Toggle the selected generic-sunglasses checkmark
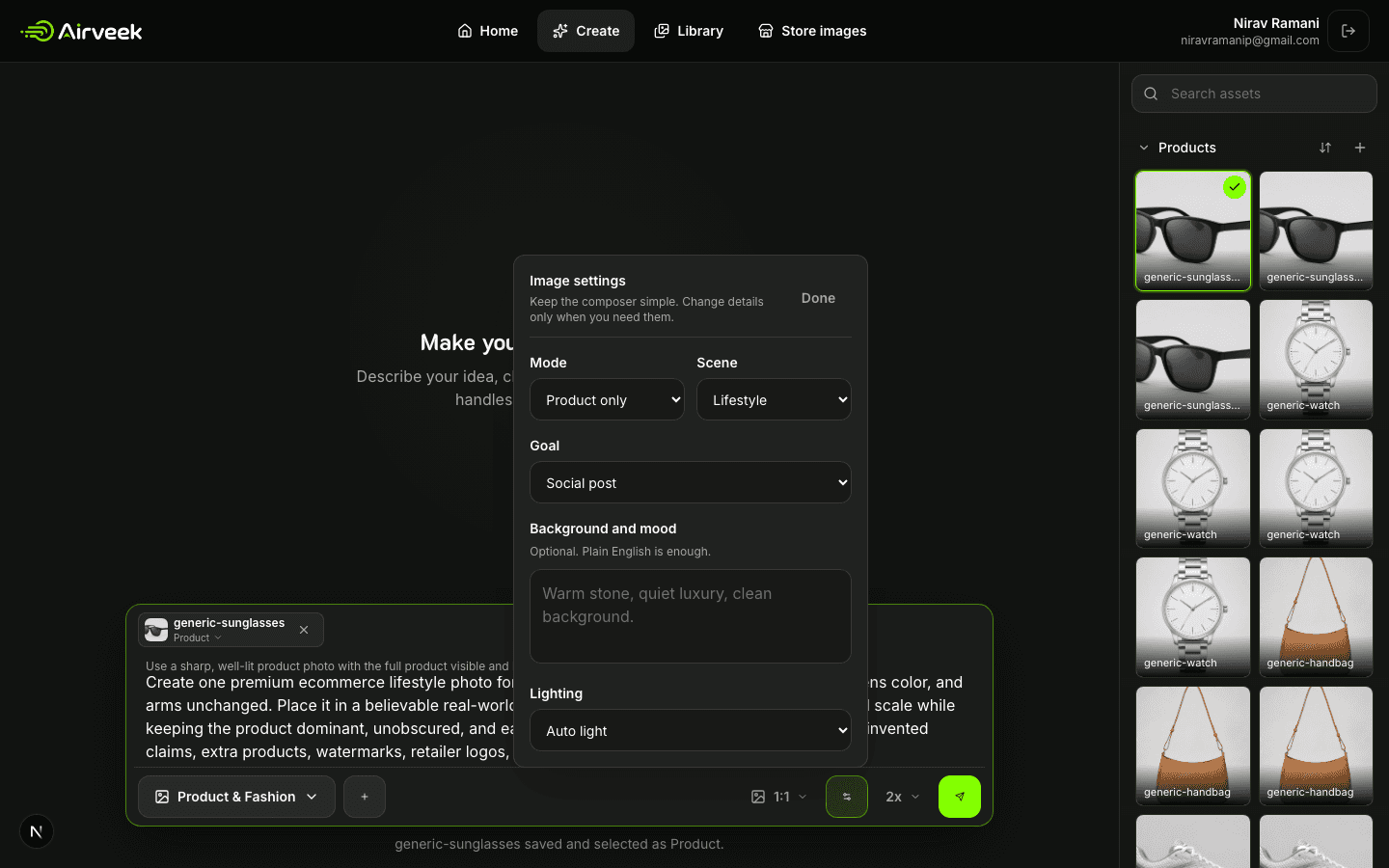The image size is (1389, 868). (x=1234, y=187)
